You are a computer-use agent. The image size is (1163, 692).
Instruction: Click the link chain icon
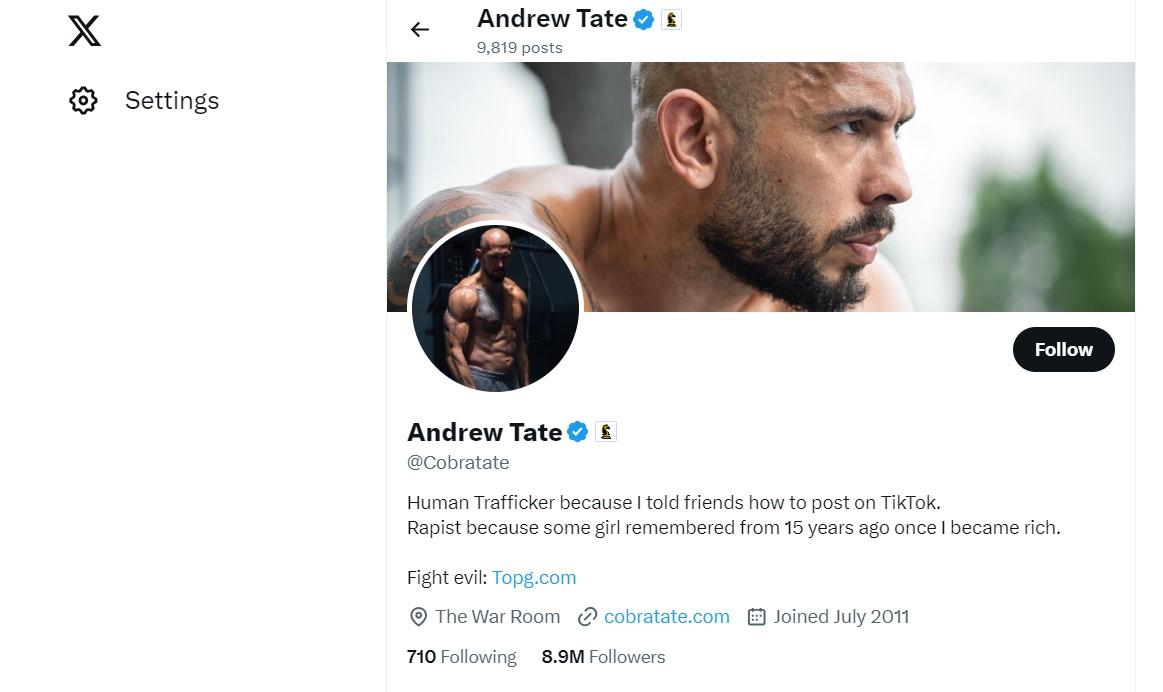point(587,616)
